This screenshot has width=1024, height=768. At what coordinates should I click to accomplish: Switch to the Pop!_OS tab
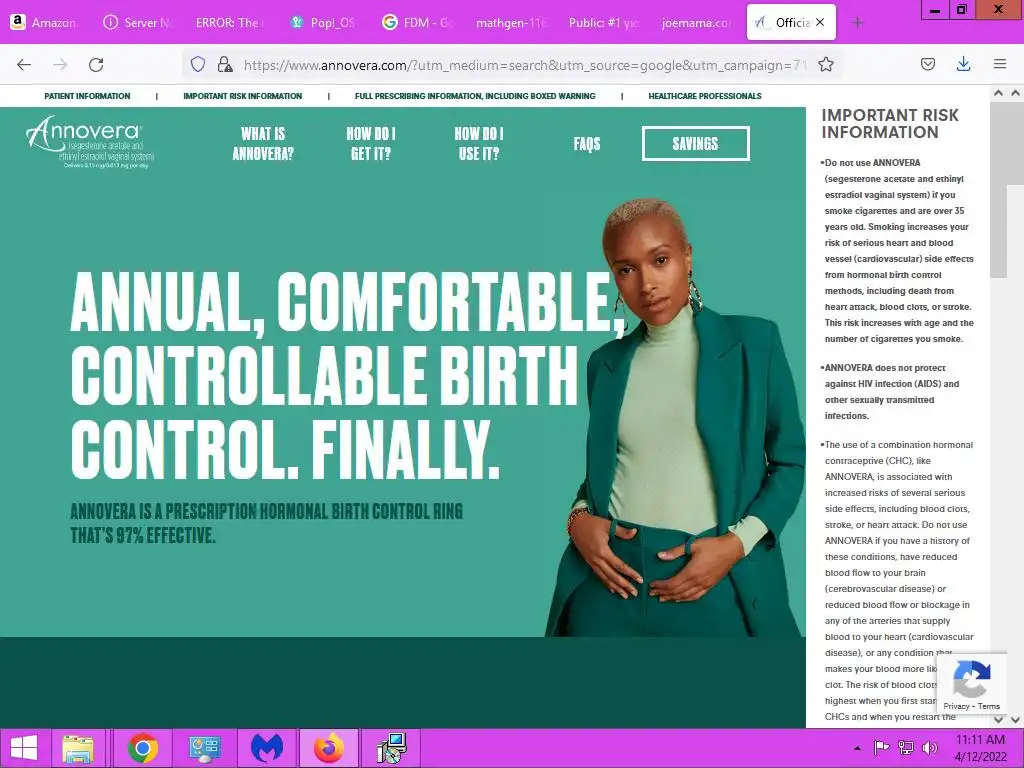click(x=324, y=22)
